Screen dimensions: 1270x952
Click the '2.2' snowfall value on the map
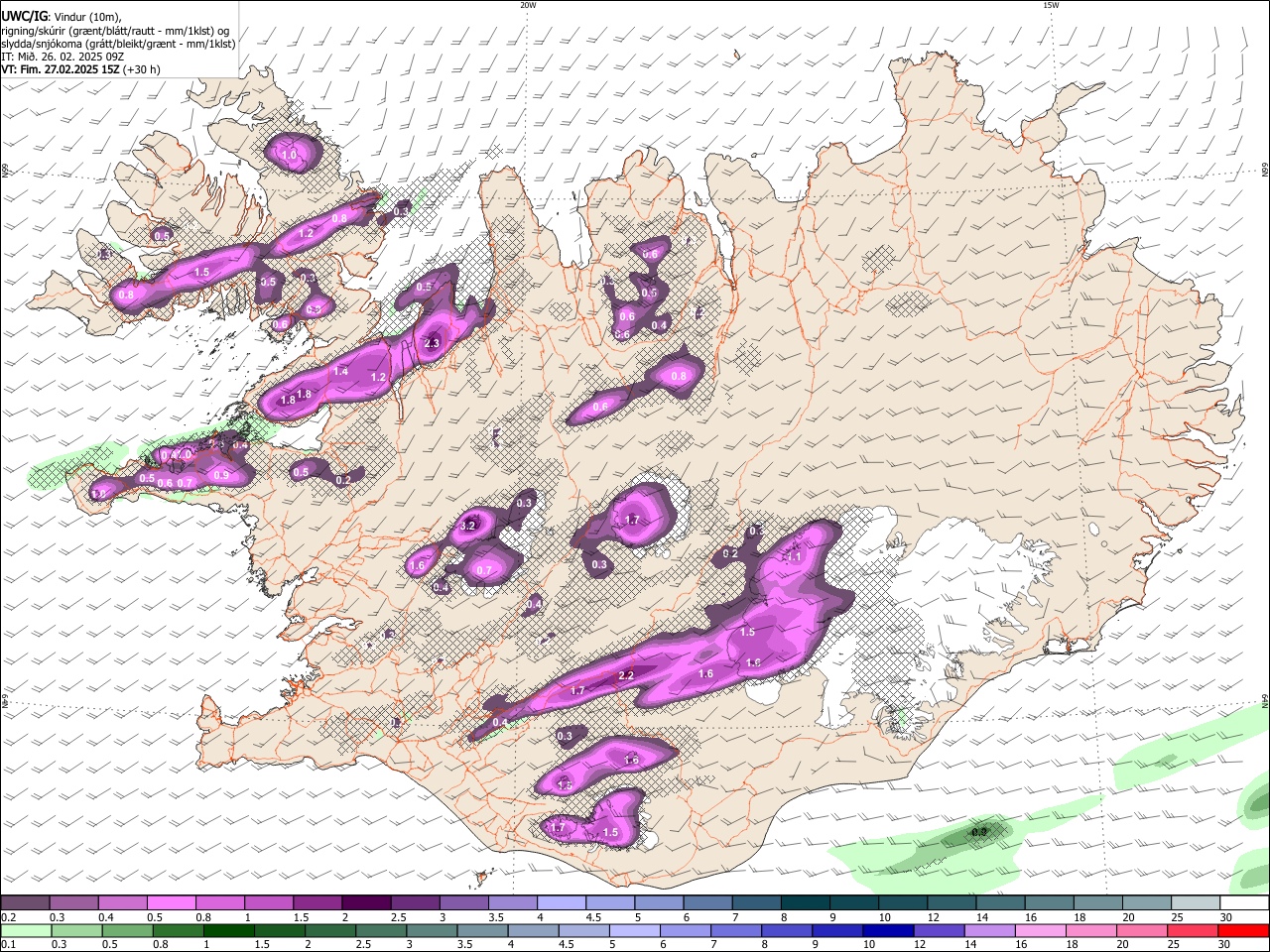[626, 675]
